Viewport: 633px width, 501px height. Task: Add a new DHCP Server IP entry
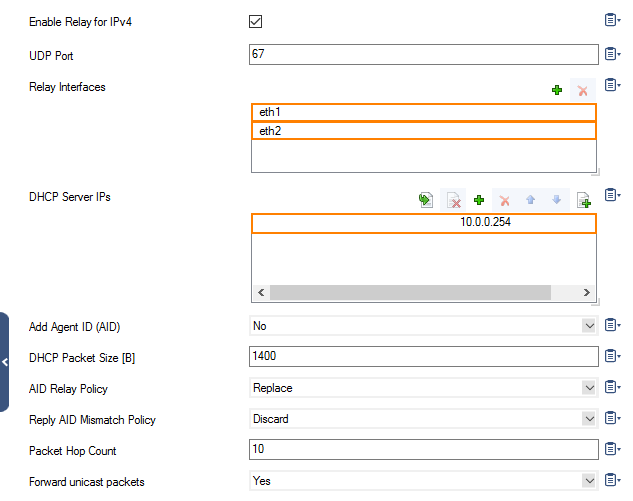[479, 200]
